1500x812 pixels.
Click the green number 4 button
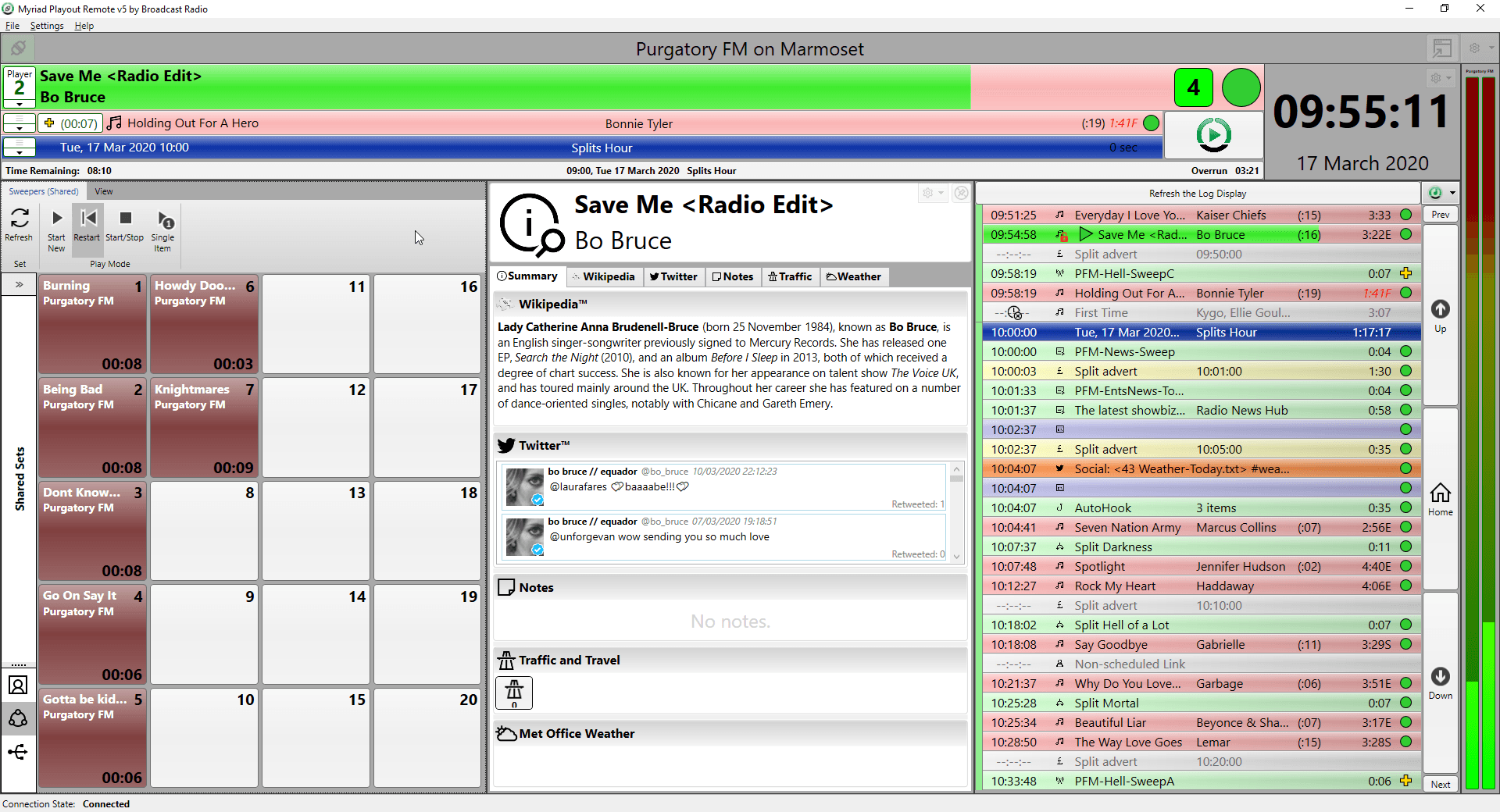coord(1193,87)
